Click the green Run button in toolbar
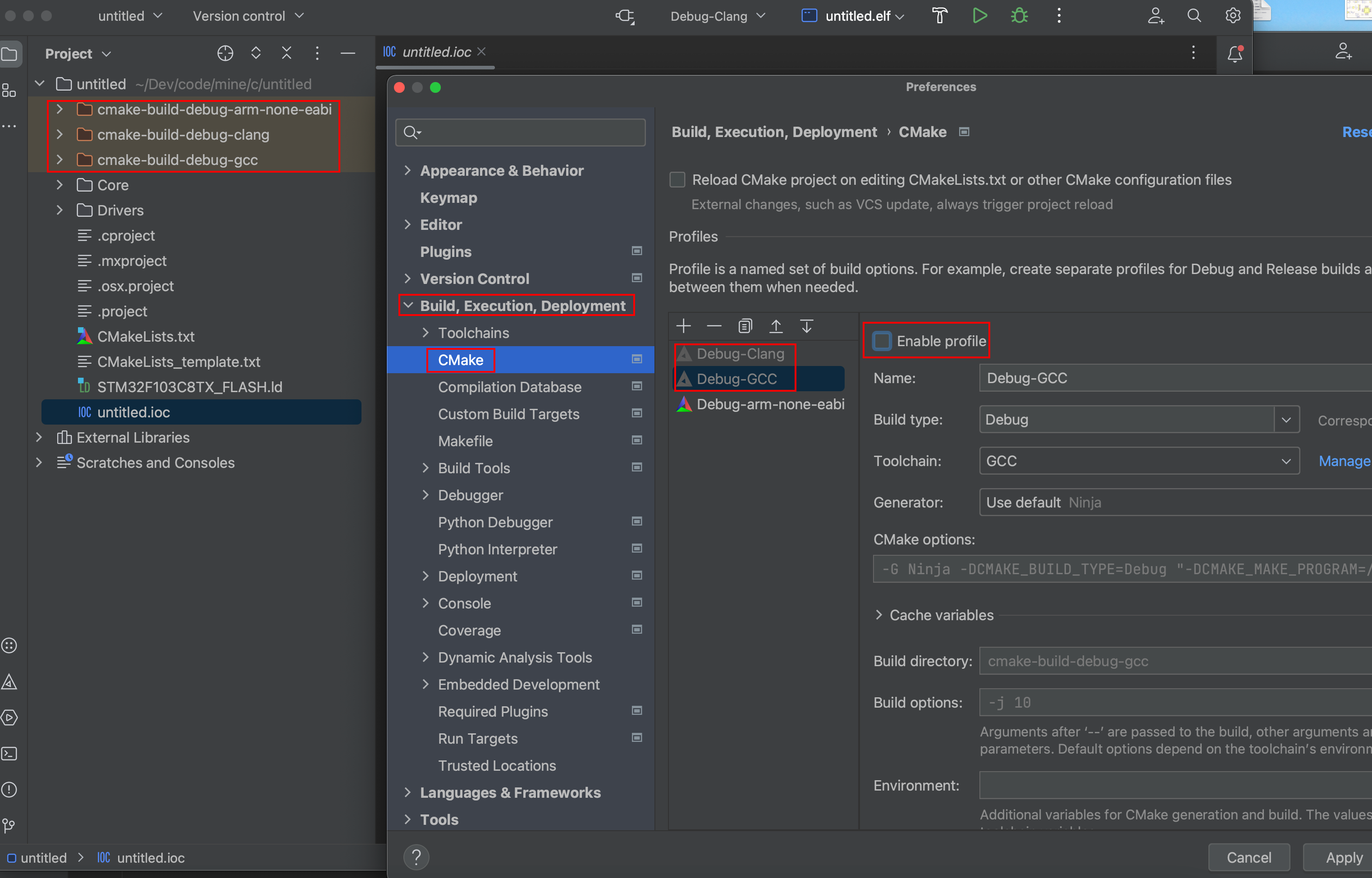 (979, 16)
